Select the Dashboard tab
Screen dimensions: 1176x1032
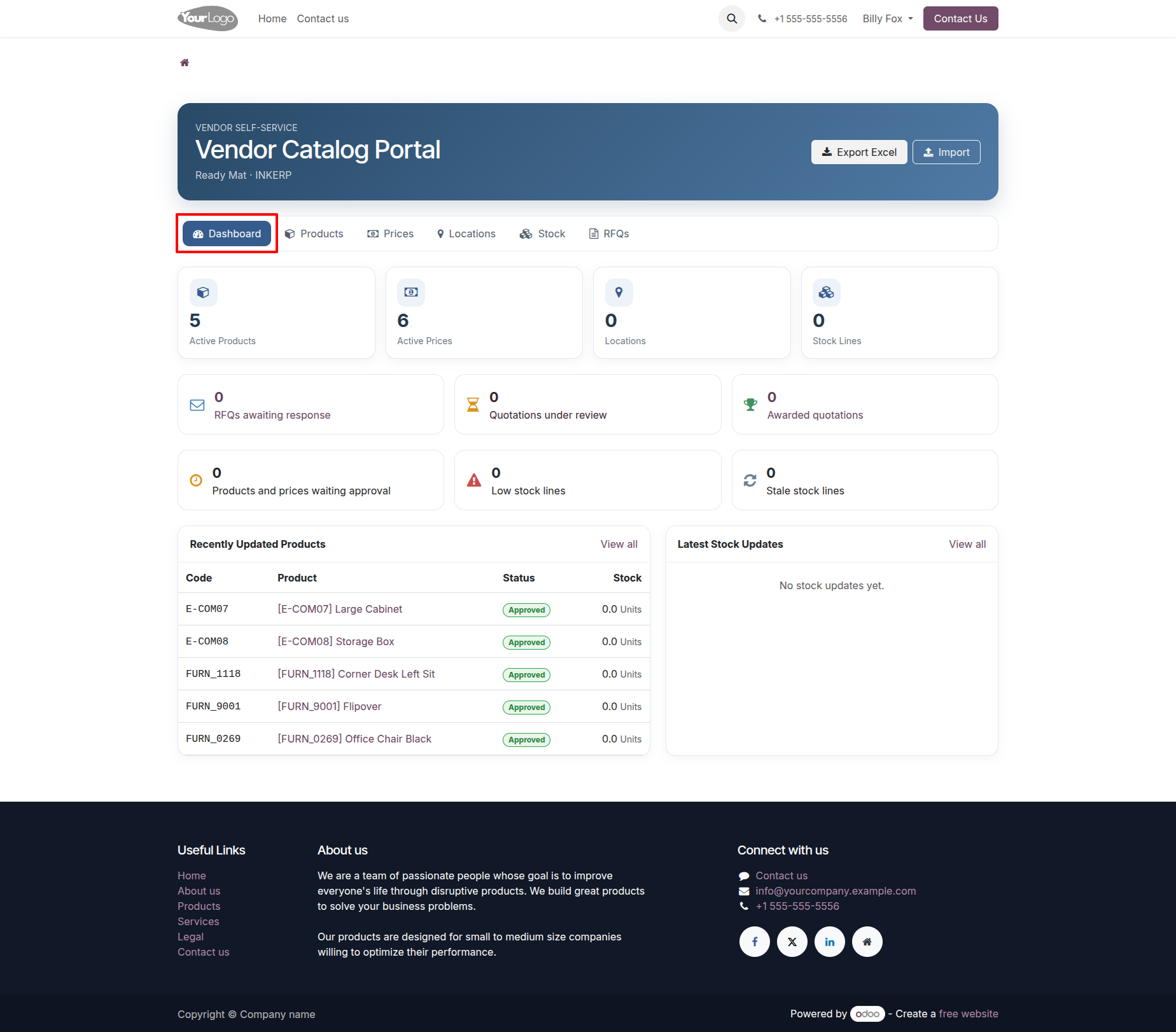click(x=227, y=234)
